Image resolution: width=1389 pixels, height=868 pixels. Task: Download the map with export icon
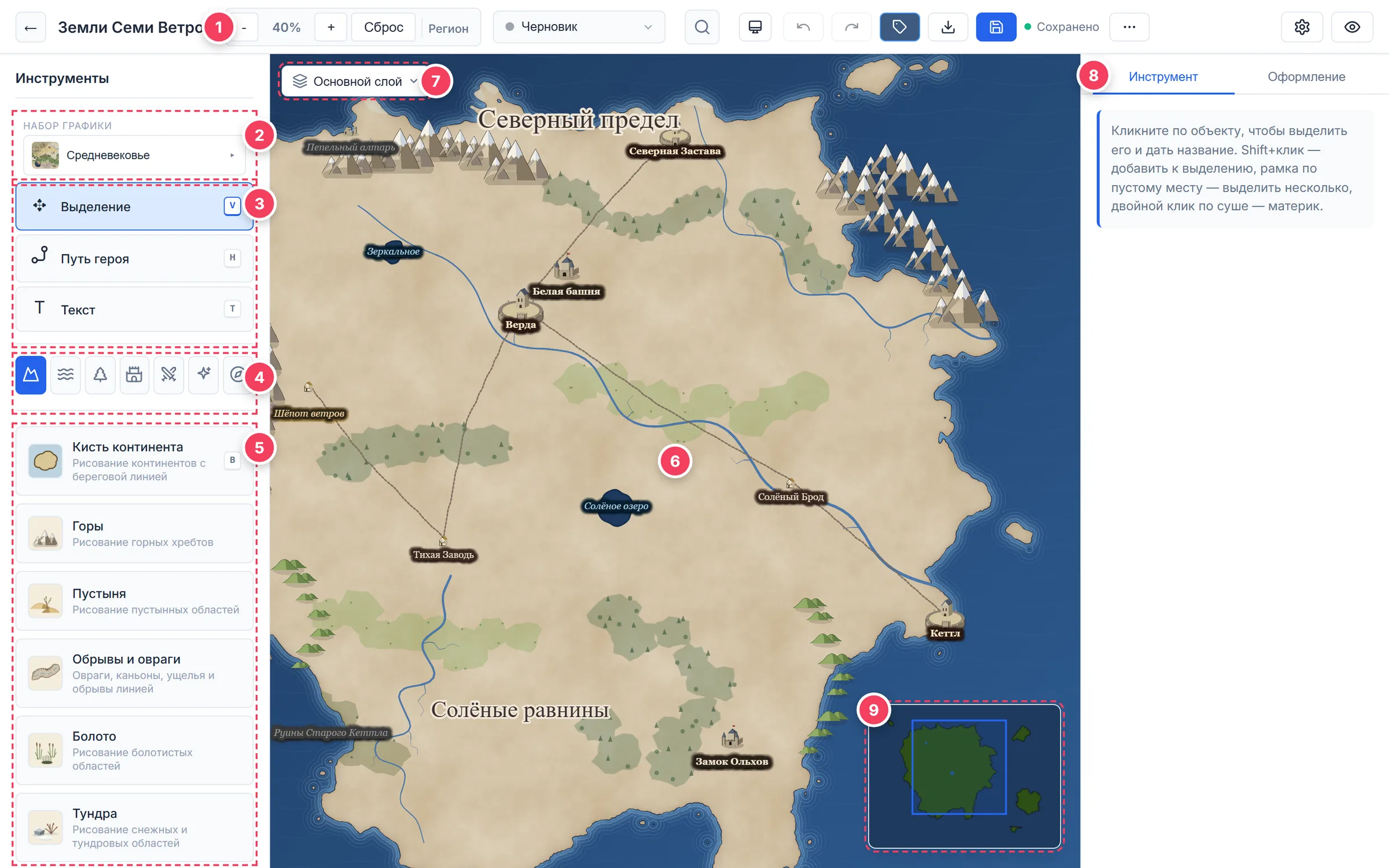[947, 27]
